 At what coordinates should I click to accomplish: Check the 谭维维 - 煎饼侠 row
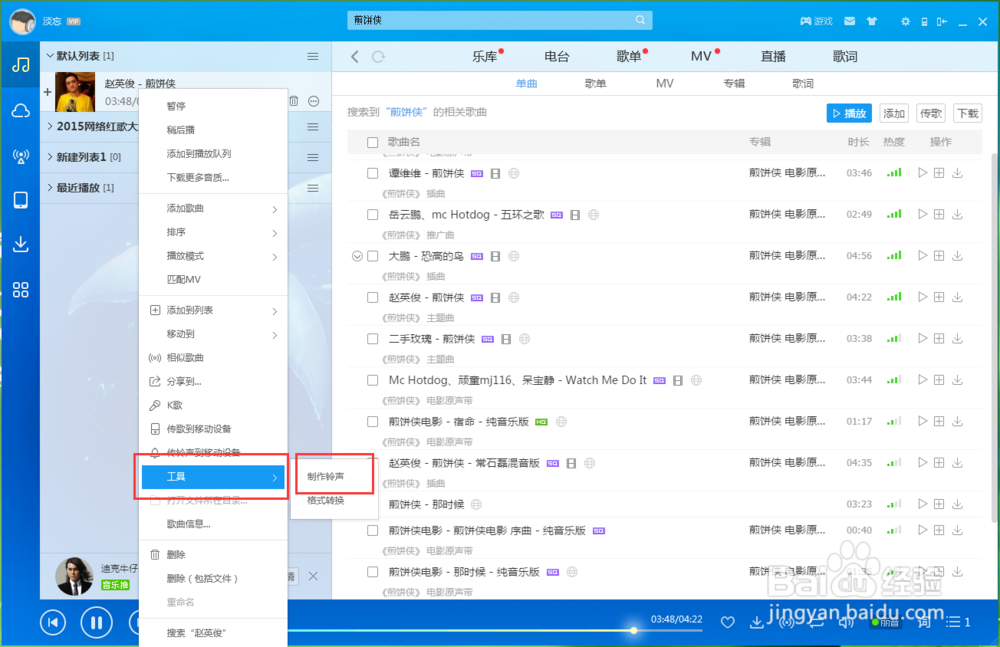pos(372,173)
